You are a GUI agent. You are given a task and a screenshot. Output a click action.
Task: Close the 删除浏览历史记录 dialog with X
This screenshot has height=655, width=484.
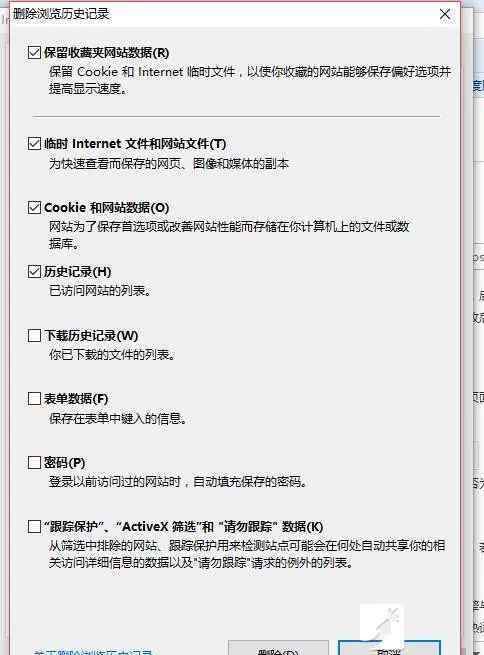(x=445, y=14)
